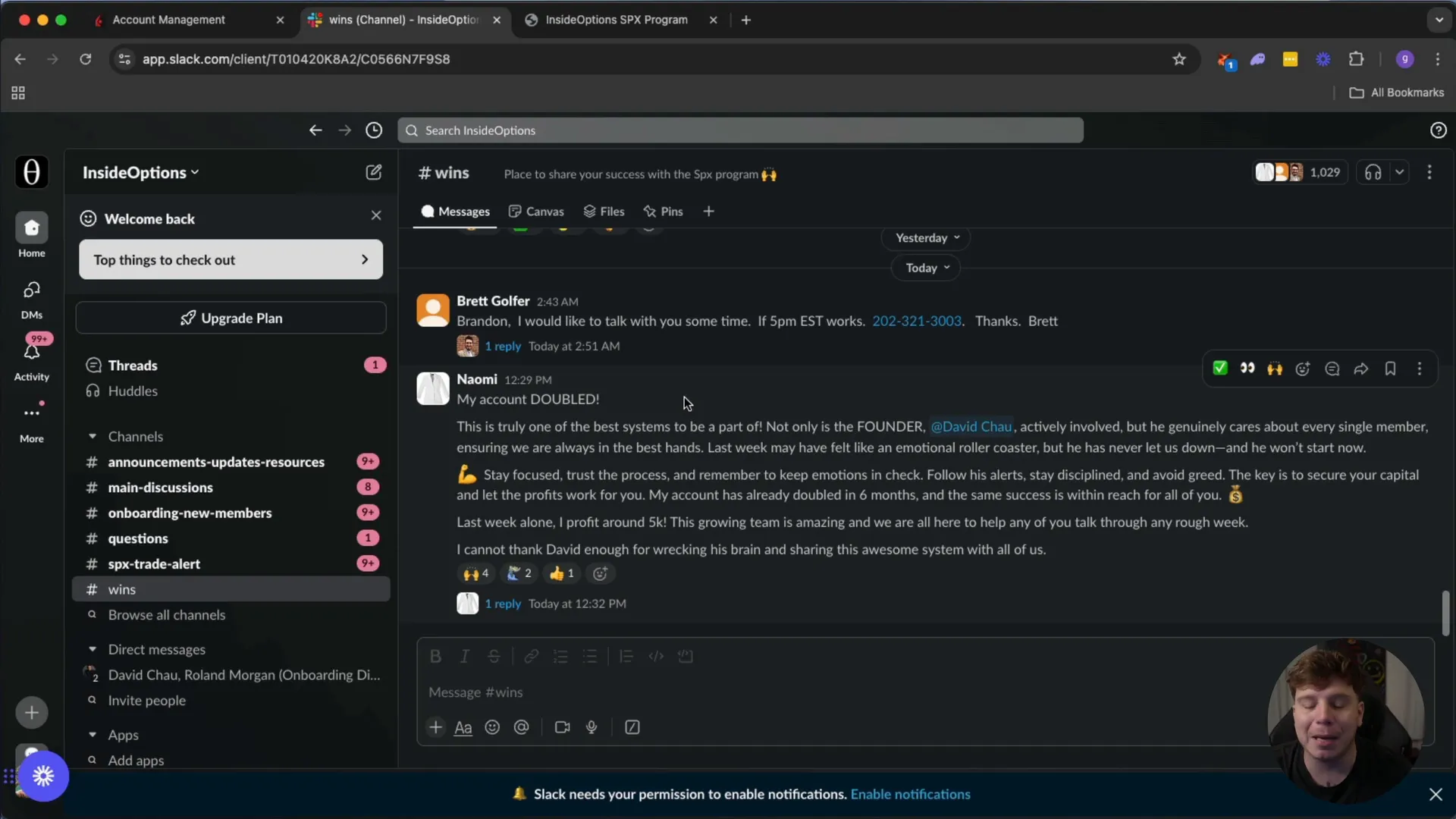Click the history clock icon
The image size is (1456, 819).
pyautogui.click(x=374, y=130)
